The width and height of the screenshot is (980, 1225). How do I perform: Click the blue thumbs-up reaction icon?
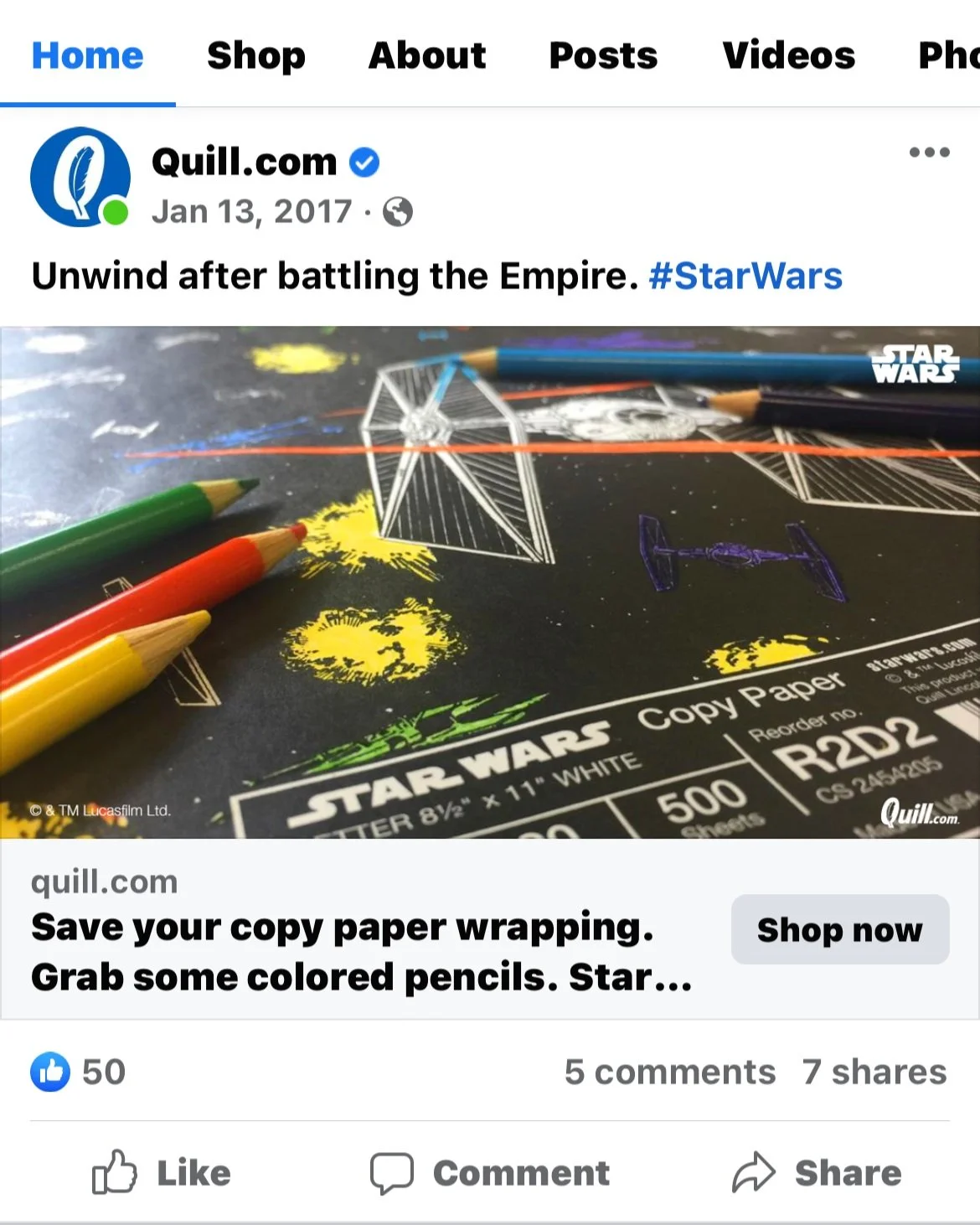coord(50,1072)
